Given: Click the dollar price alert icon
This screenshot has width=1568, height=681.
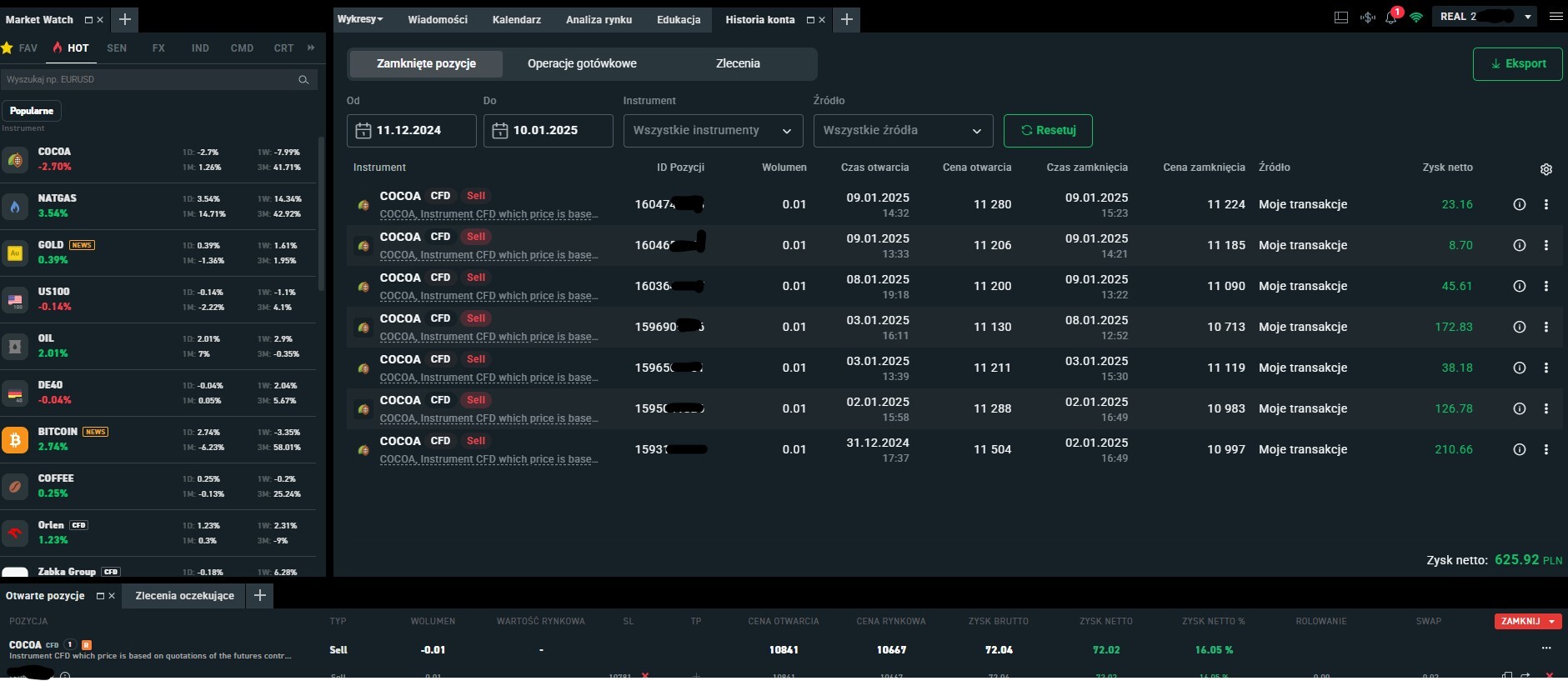Looking at the screenshot, I should 1367,18.
